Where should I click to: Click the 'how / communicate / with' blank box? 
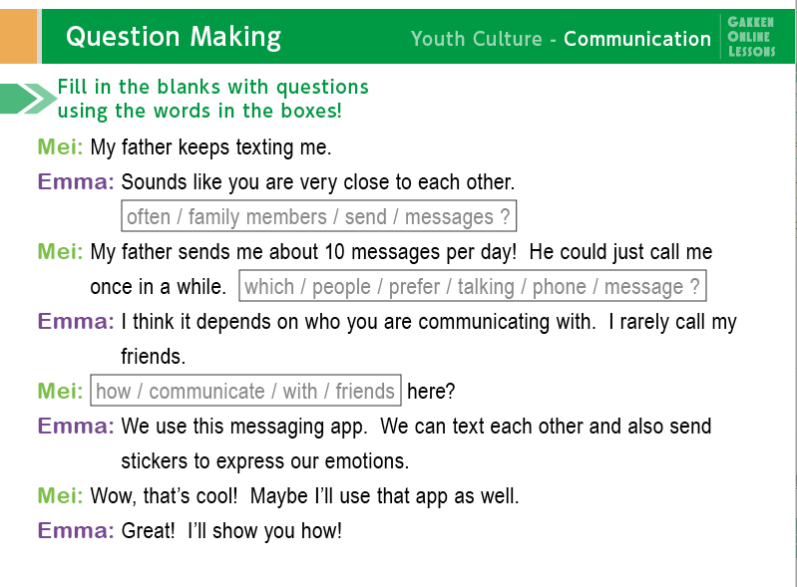pyautogui.click(x=246, y=391)
